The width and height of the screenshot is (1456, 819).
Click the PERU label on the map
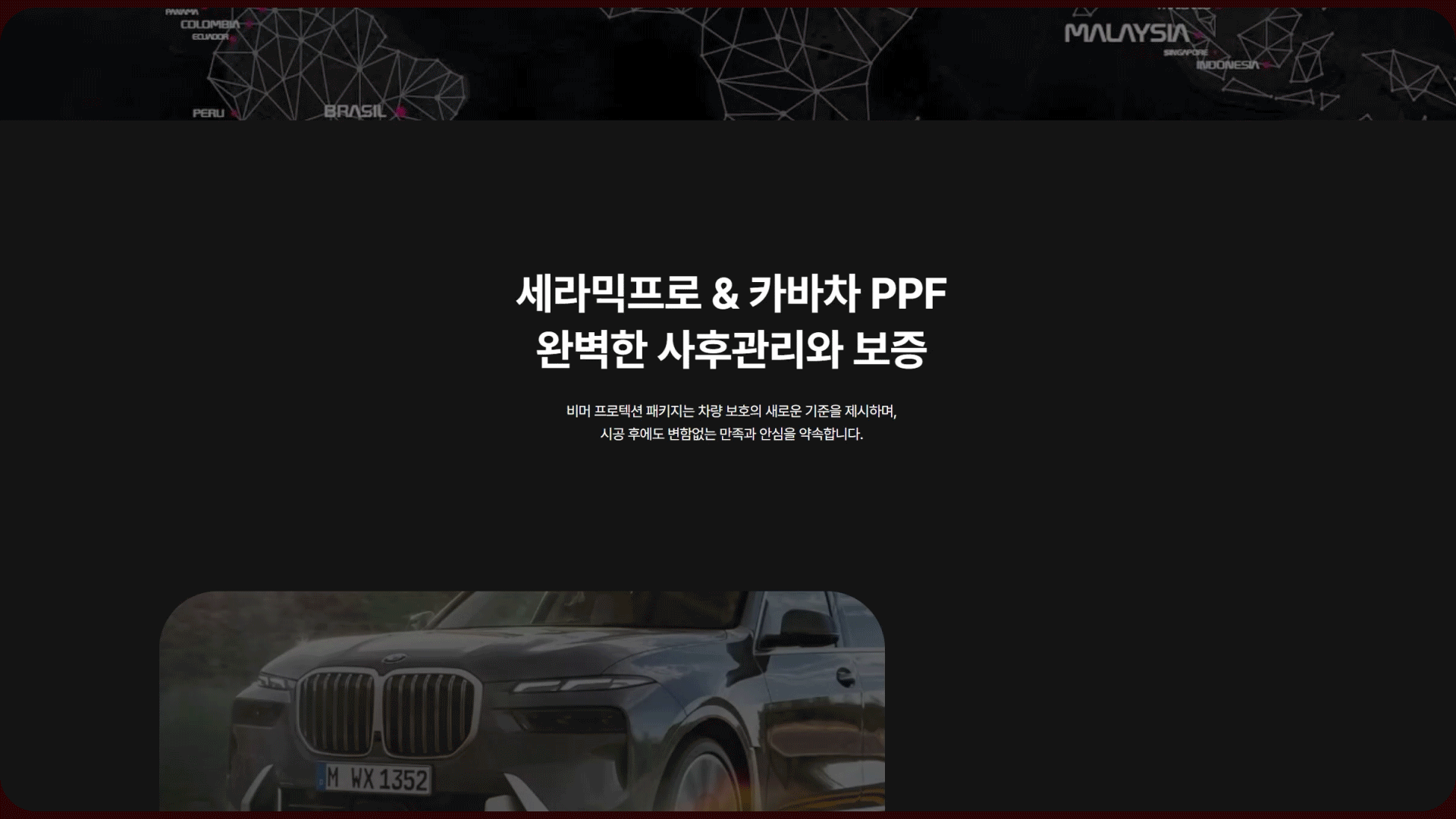click(208, 113)
